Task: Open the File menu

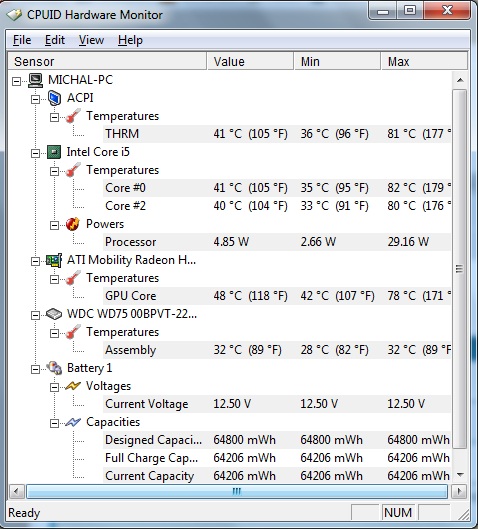Action: 22,40
